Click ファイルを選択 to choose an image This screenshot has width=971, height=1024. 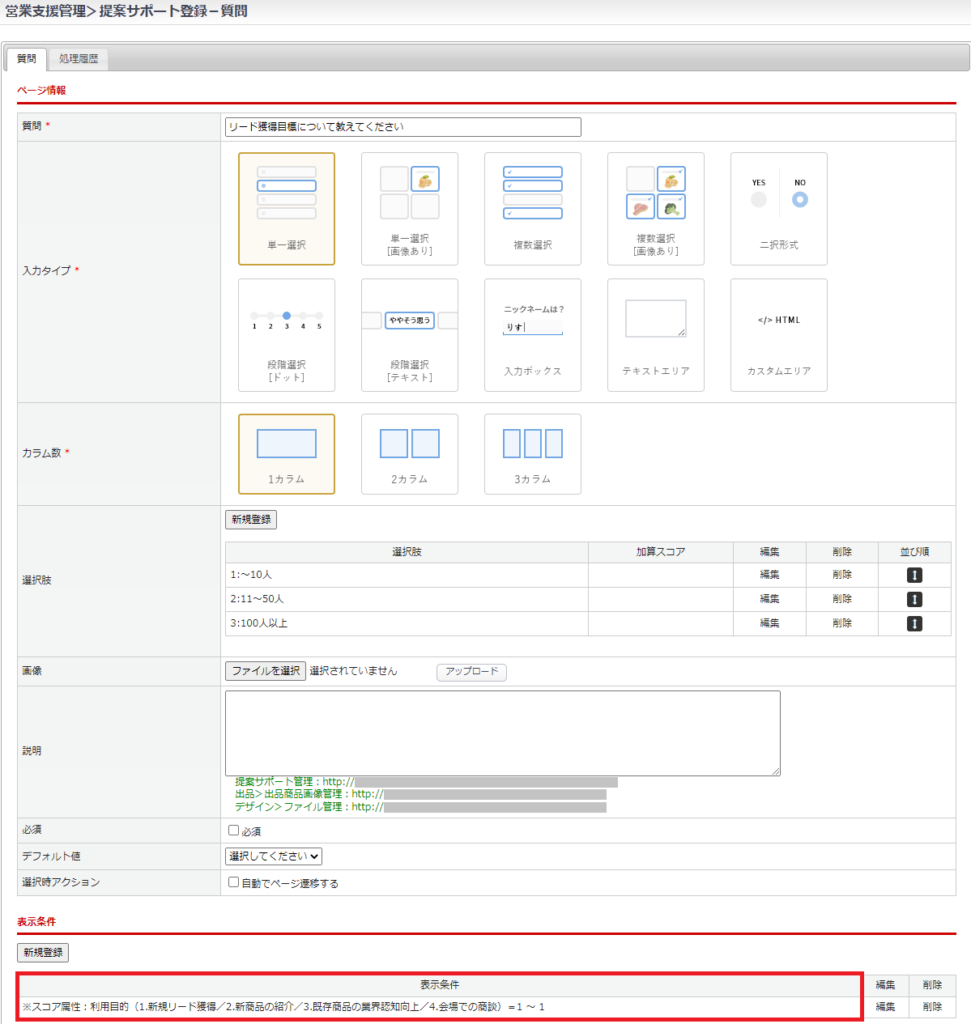click(x=265, y=671)
